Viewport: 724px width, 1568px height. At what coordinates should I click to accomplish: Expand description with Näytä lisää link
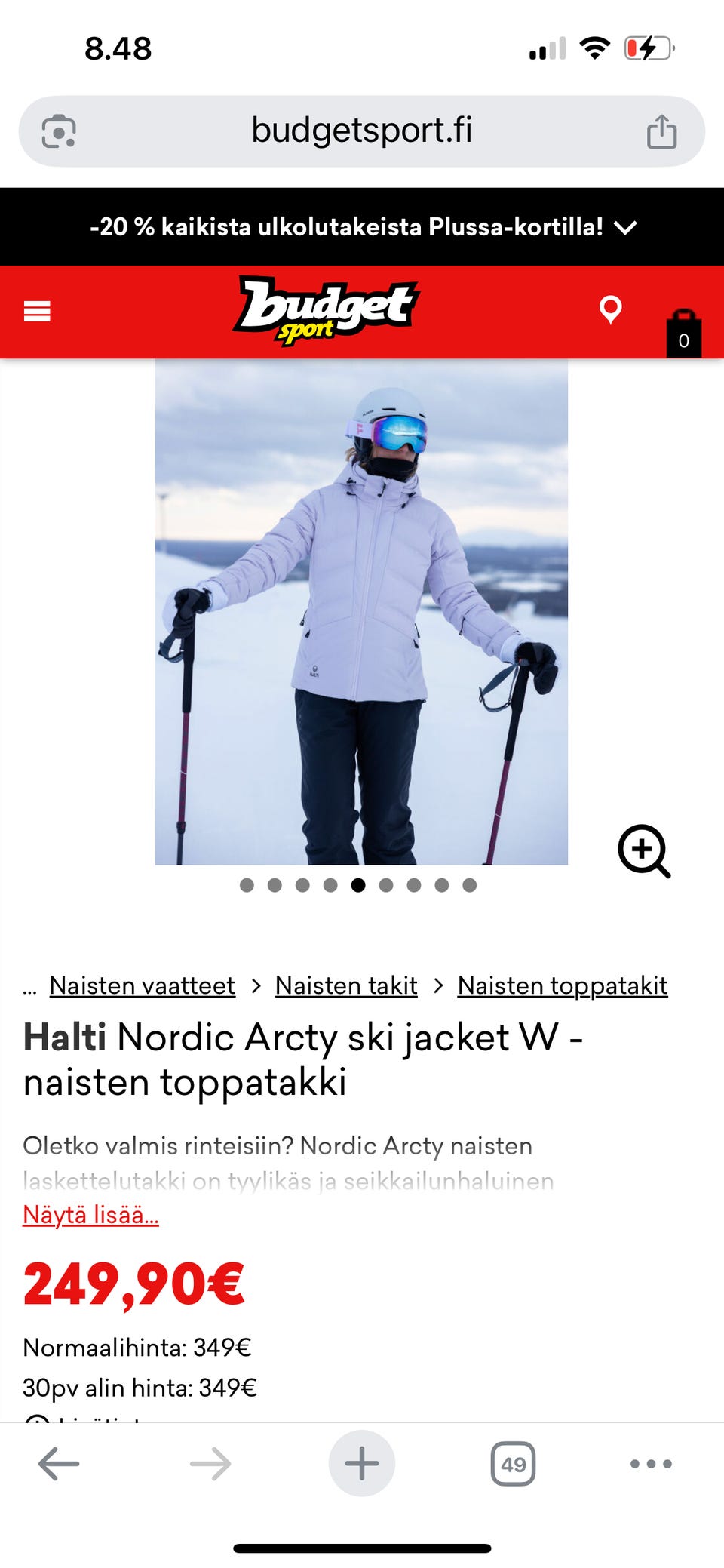tap(90, 1215)
